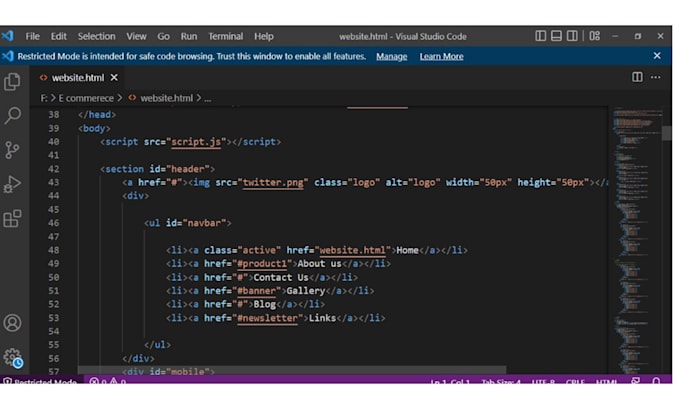Click line number 42 in gutter

[x=54, y=169]
